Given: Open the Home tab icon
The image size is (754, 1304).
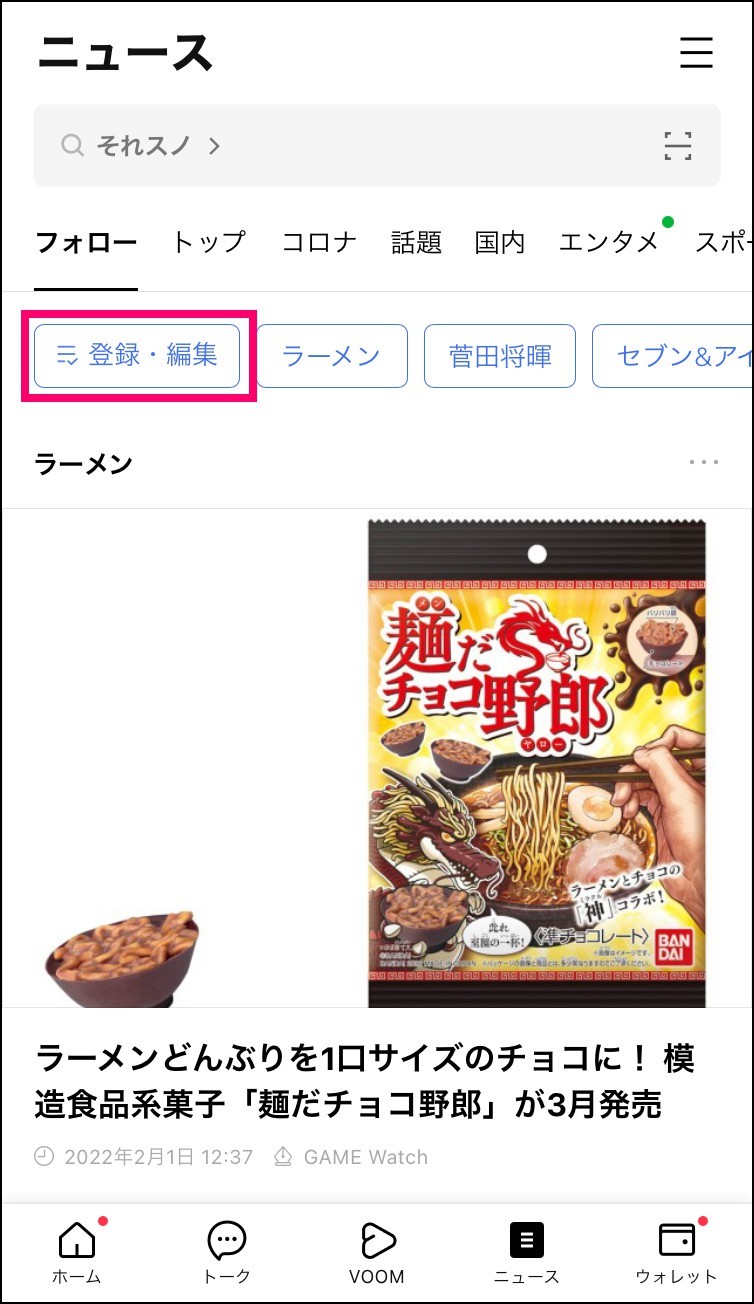Looking at the screenshot, I should 77,1240.
